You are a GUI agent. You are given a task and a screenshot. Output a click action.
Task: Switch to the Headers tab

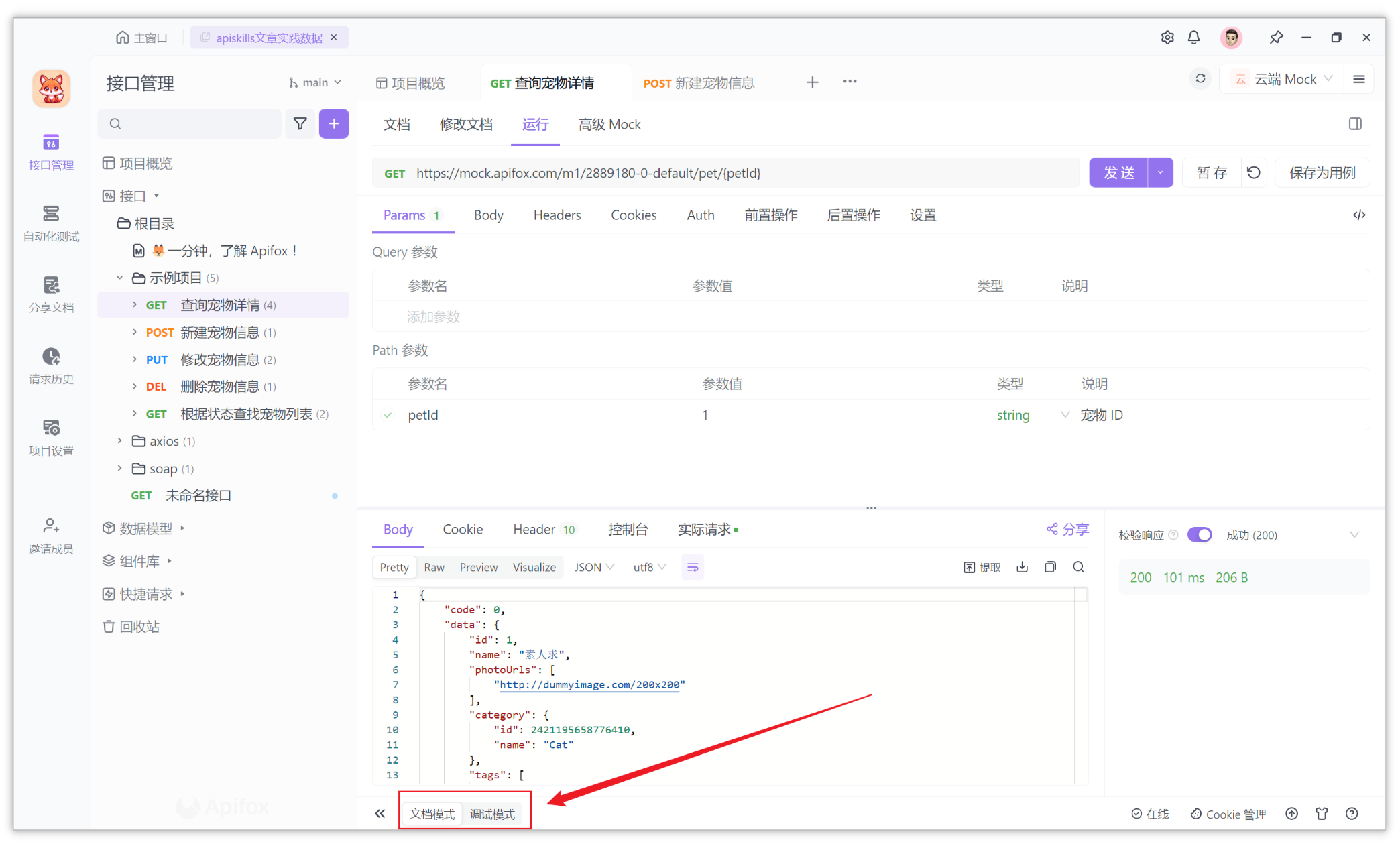click(557, 215)
